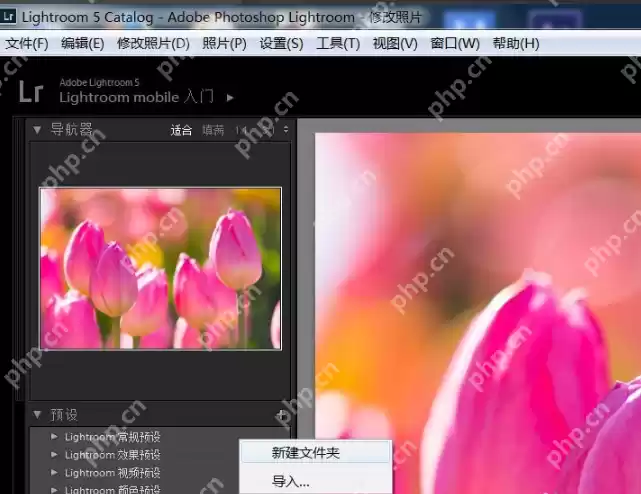
Task: Expand Lightroom 视频预设 folder
Action: pos(54,472)
